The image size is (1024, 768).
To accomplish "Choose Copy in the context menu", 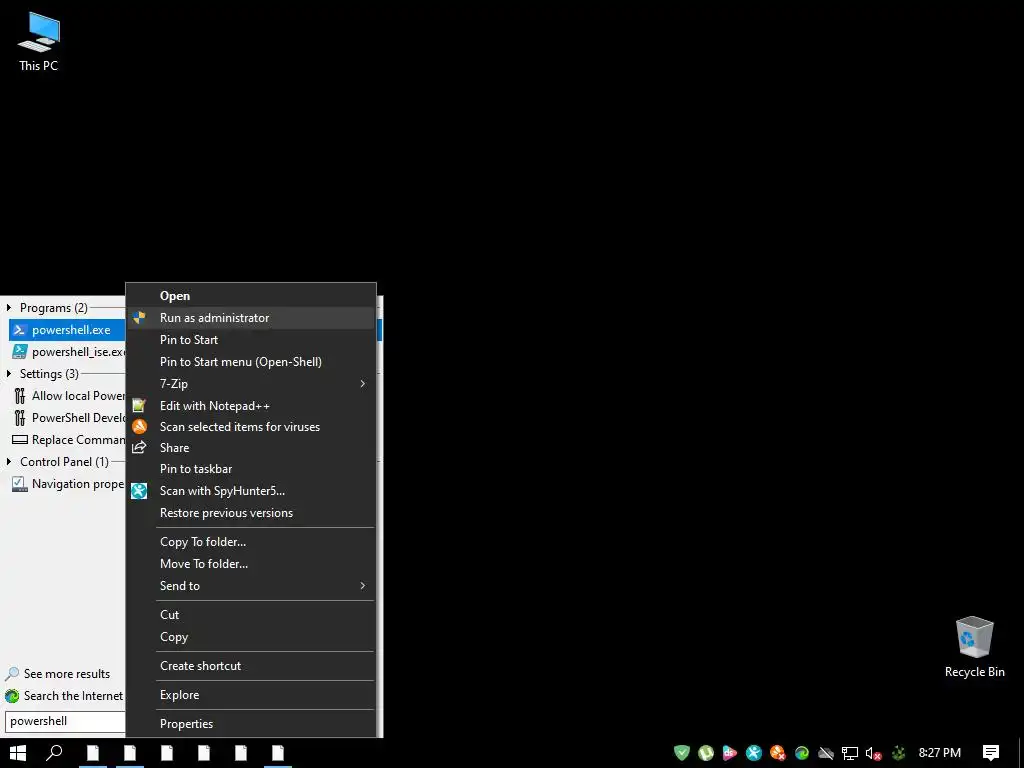I will pos(251,637).
